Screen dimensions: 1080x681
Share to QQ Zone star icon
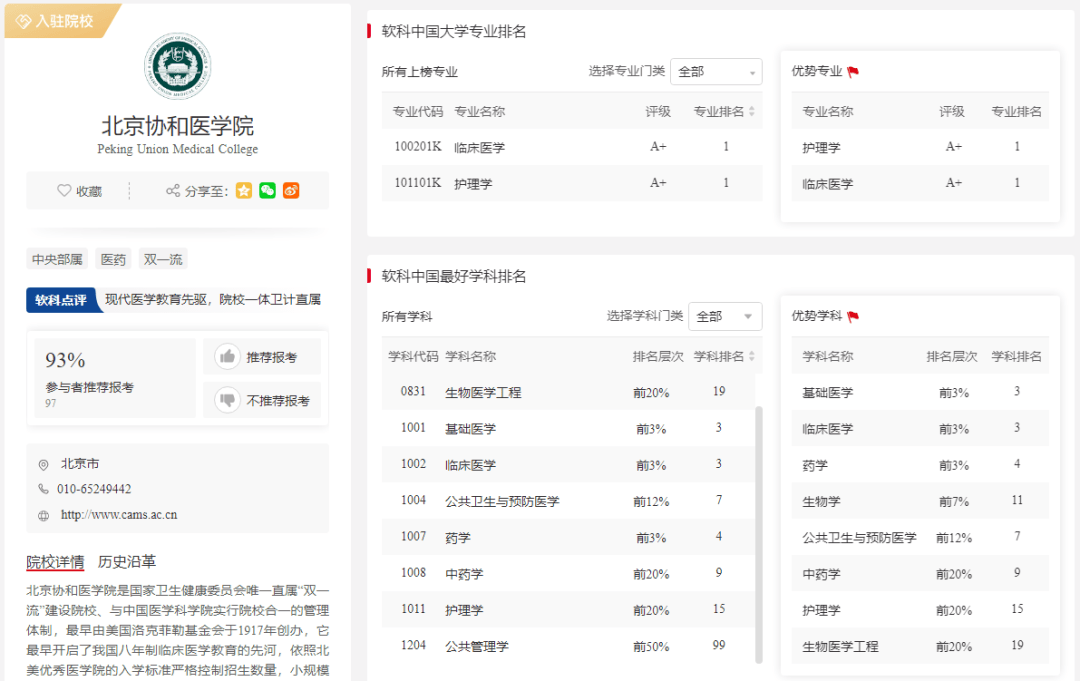[x=244, y=191]
